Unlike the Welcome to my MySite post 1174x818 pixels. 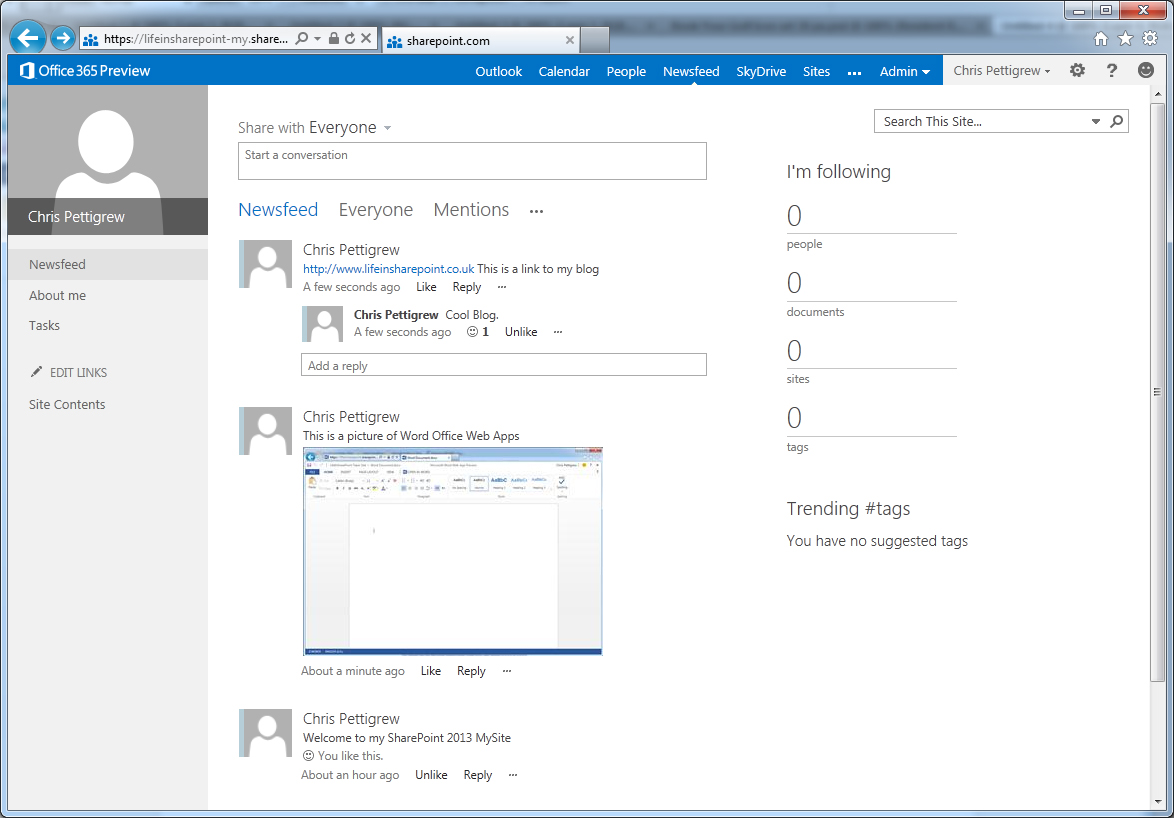431,775
